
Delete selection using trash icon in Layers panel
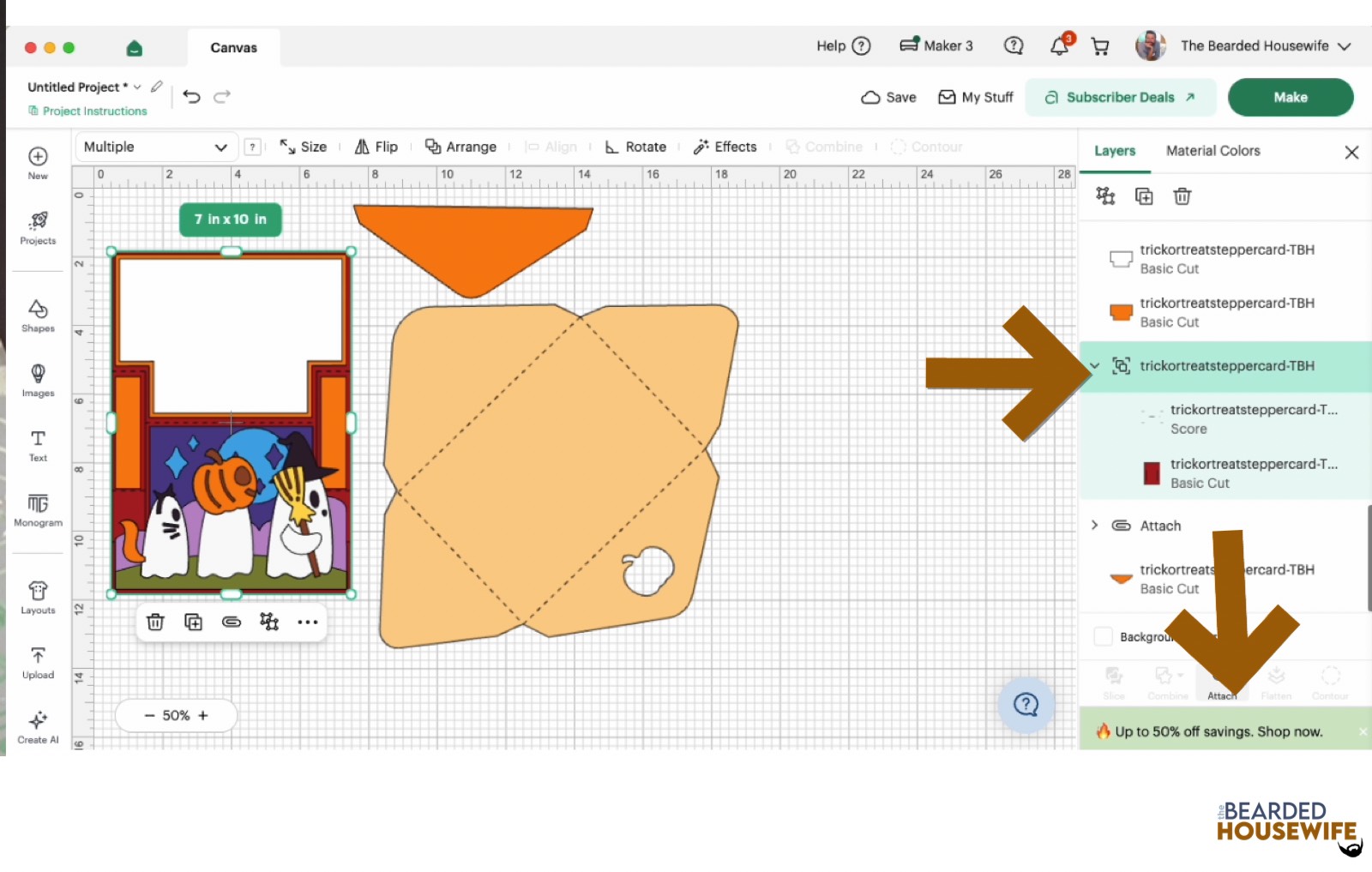(x=1182, y=196)
